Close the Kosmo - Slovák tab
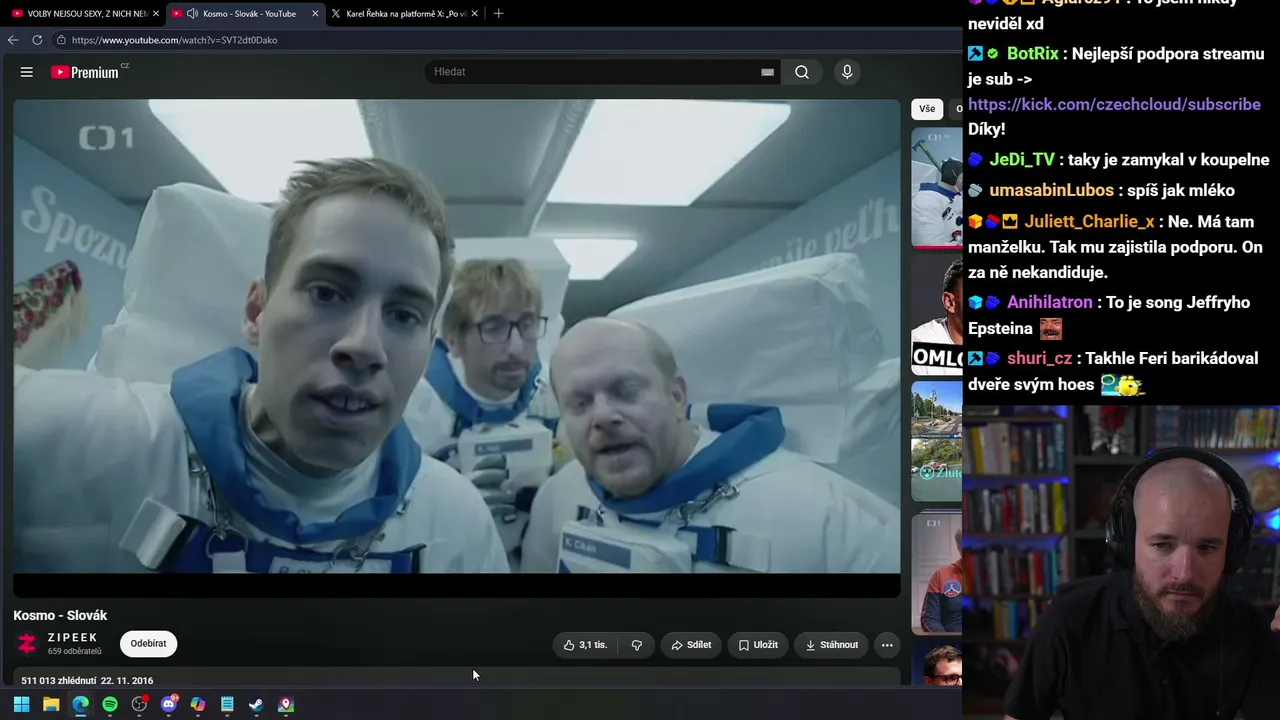 coord(316,14)
